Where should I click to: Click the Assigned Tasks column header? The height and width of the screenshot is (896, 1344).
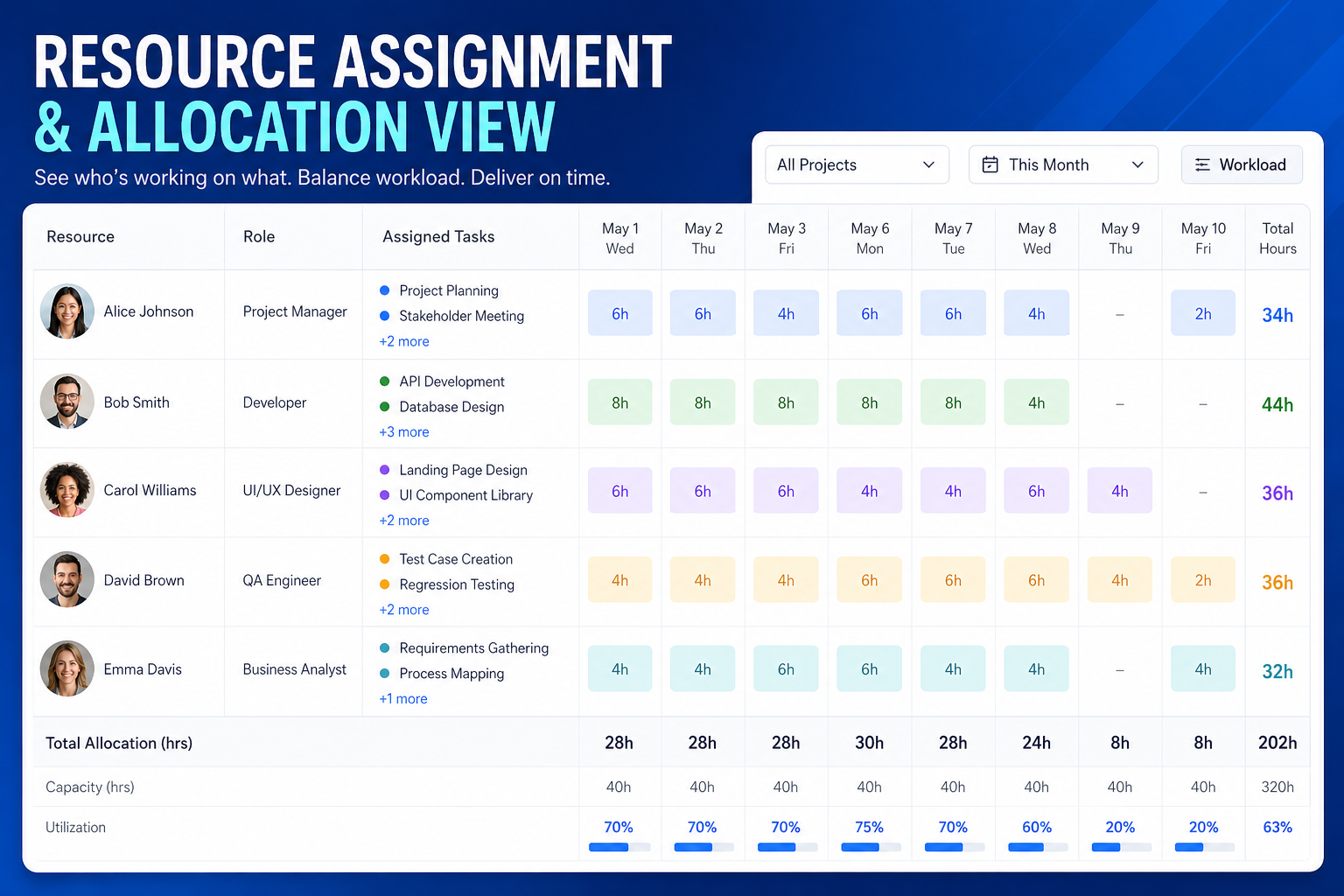438,237
